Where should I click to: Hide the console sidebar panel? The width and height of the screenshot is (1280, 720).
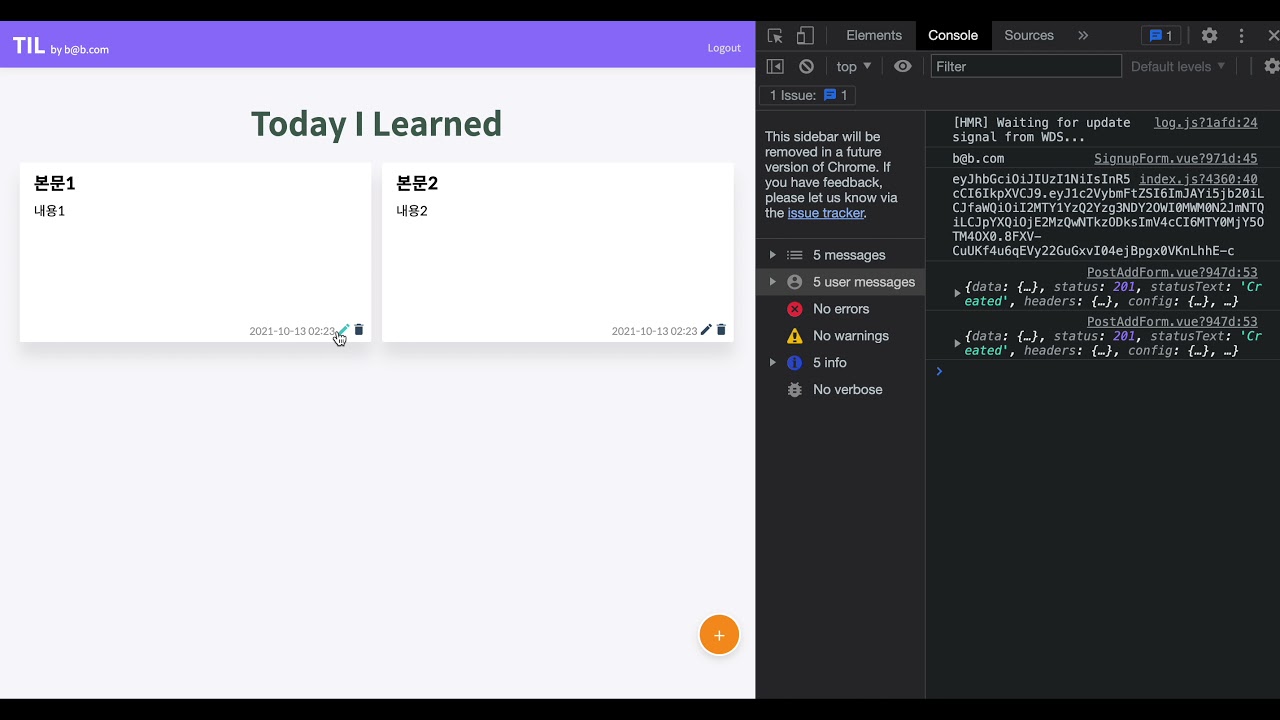pyautogui.click(x=775, y=66)
